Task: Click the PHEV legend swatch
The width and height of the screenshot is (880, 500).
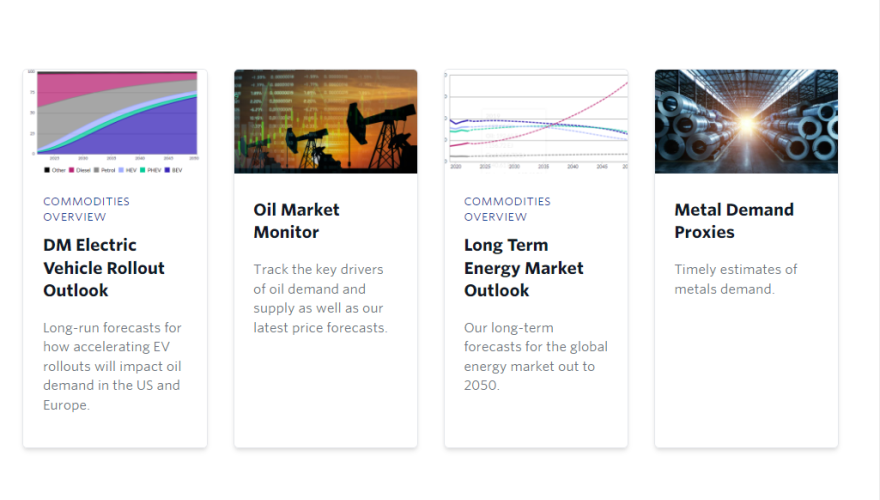Action: 143,170
